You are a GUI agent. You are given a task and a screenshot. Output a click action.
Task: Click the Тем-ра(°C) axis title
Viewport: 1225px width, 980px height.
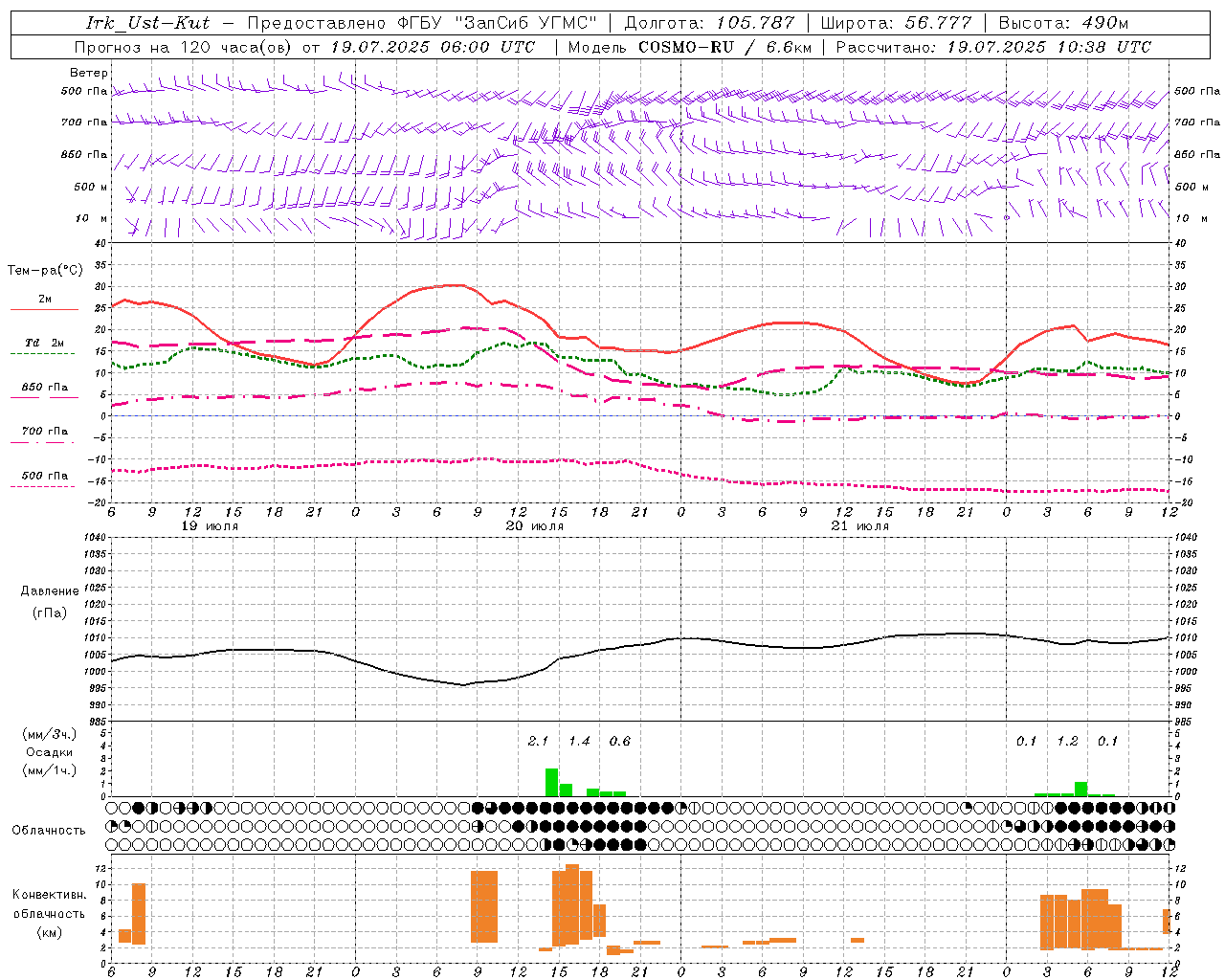click(x=45, y=271)
